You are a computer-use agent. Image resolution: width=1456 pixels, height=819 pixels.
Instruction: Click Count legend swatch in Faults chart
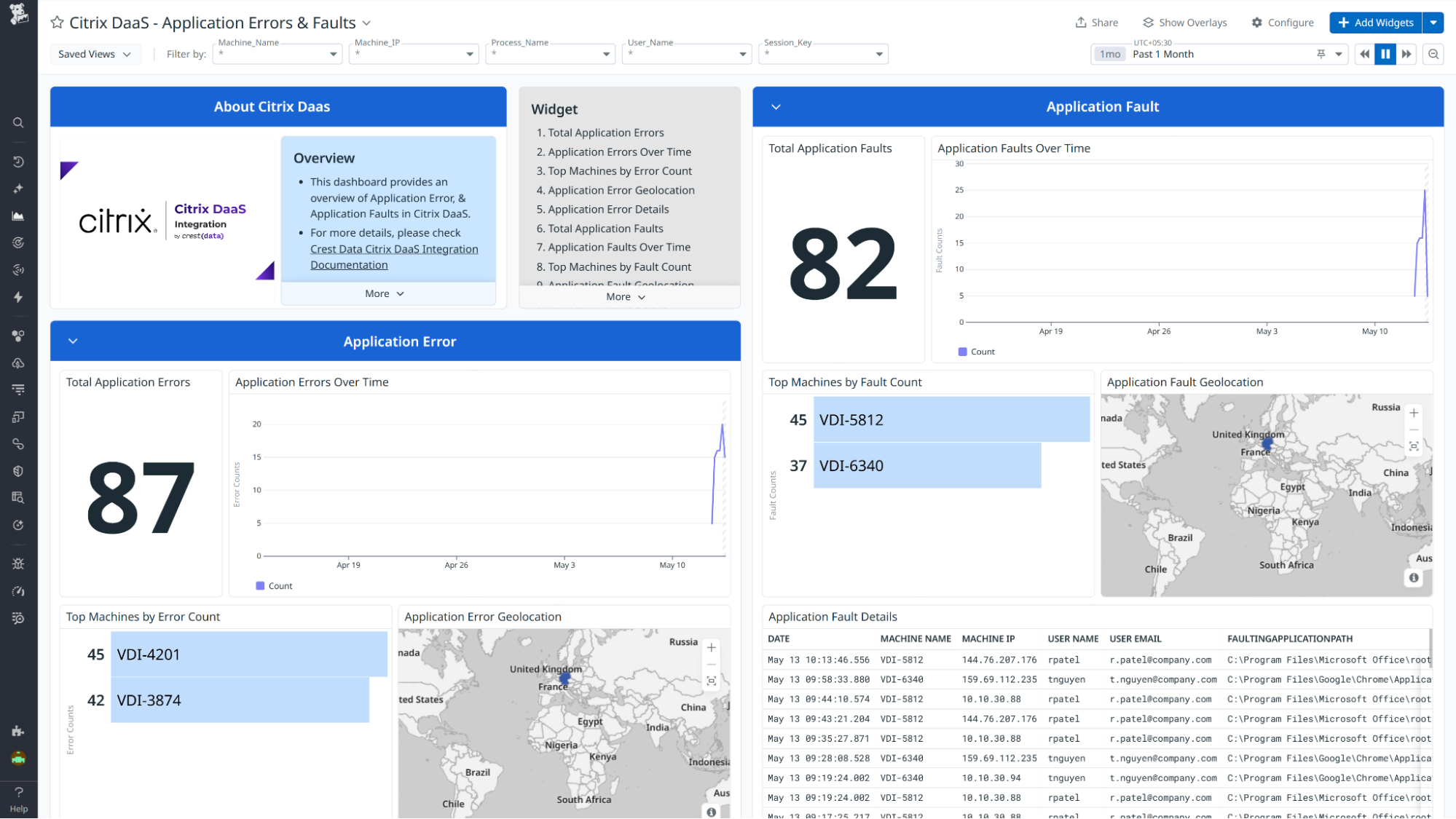point(962,352)
